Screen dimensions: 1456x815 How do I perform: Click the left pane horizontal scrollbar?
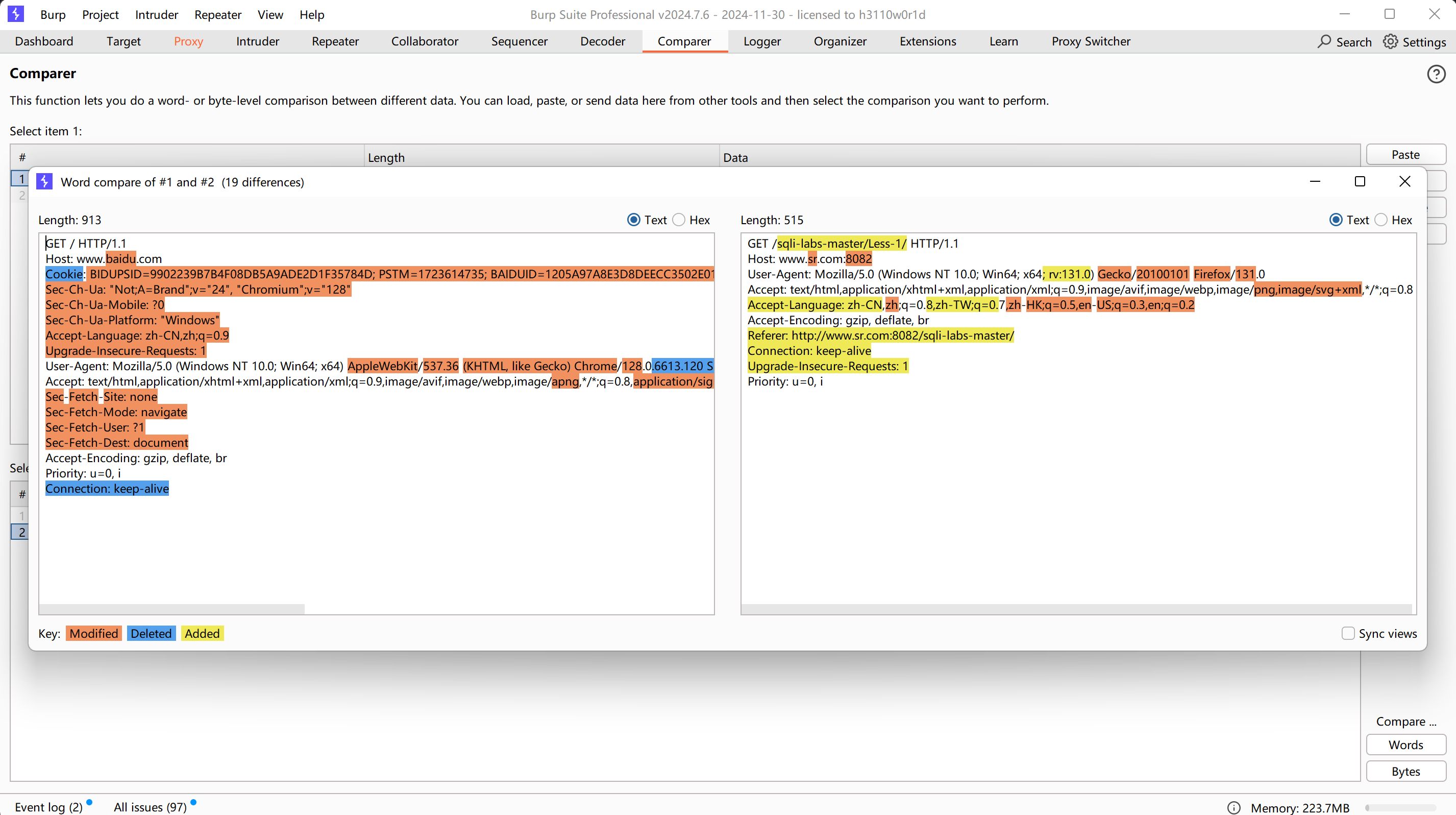172,609
